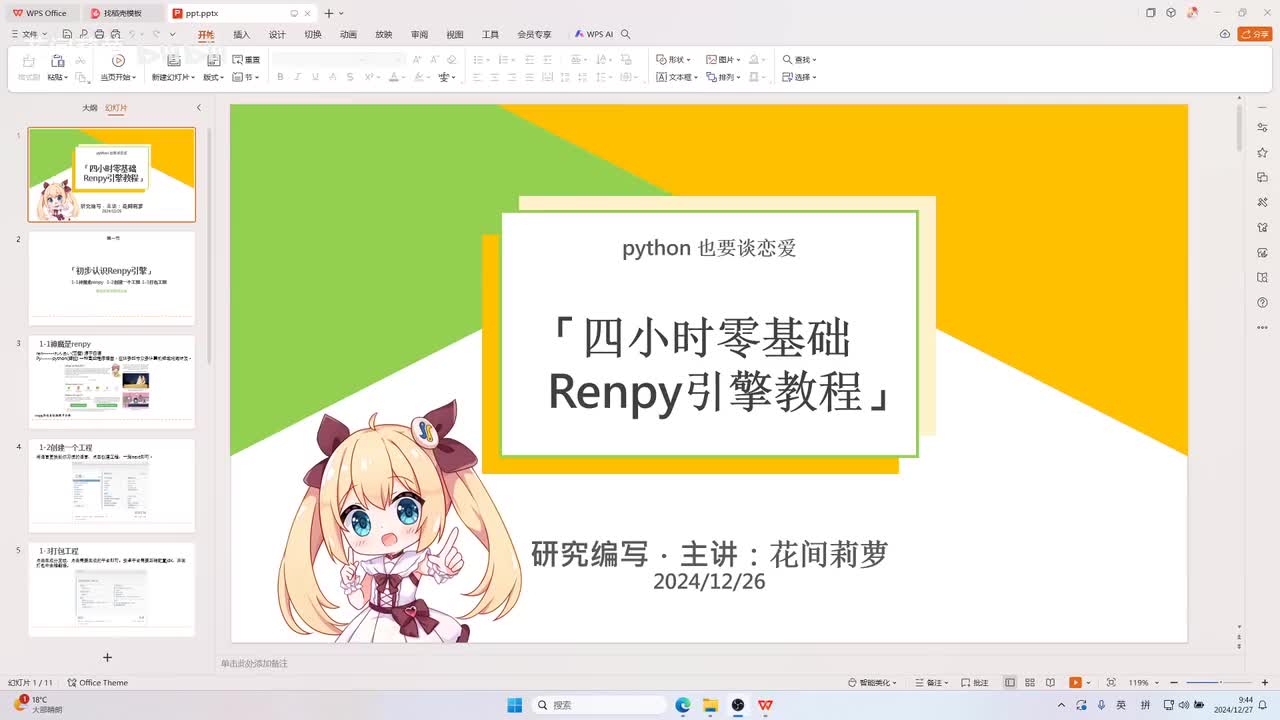Open the 会员专享 ribbon tab
This screenshot has width=1280, height=720.
point(534,34)
